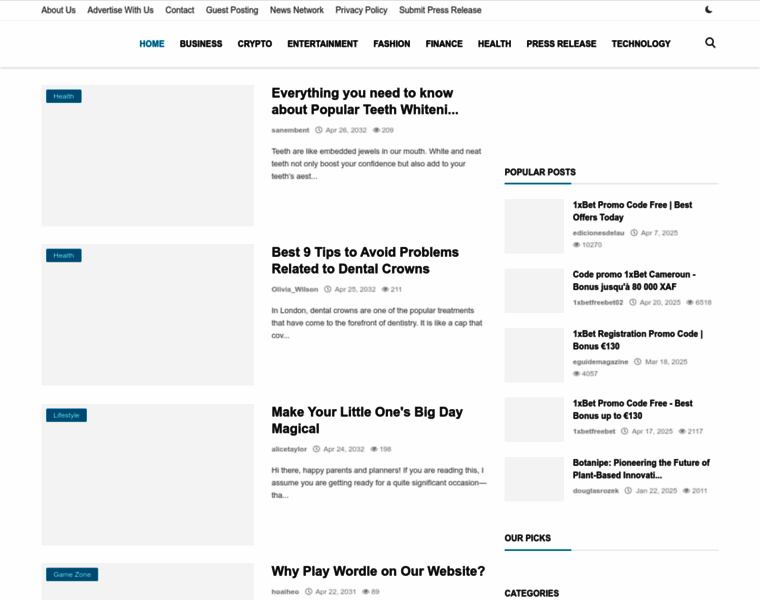Open '1xBet Registration Promo Code' post
The width and height of the screenshot is (760, 600).
(637, 340)
